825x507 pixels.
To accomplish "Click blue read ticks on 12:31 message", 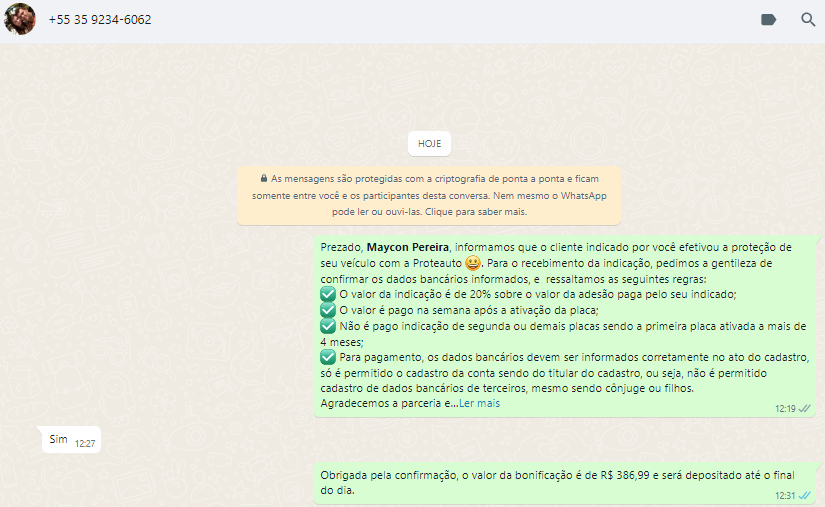I will (805, 495).
